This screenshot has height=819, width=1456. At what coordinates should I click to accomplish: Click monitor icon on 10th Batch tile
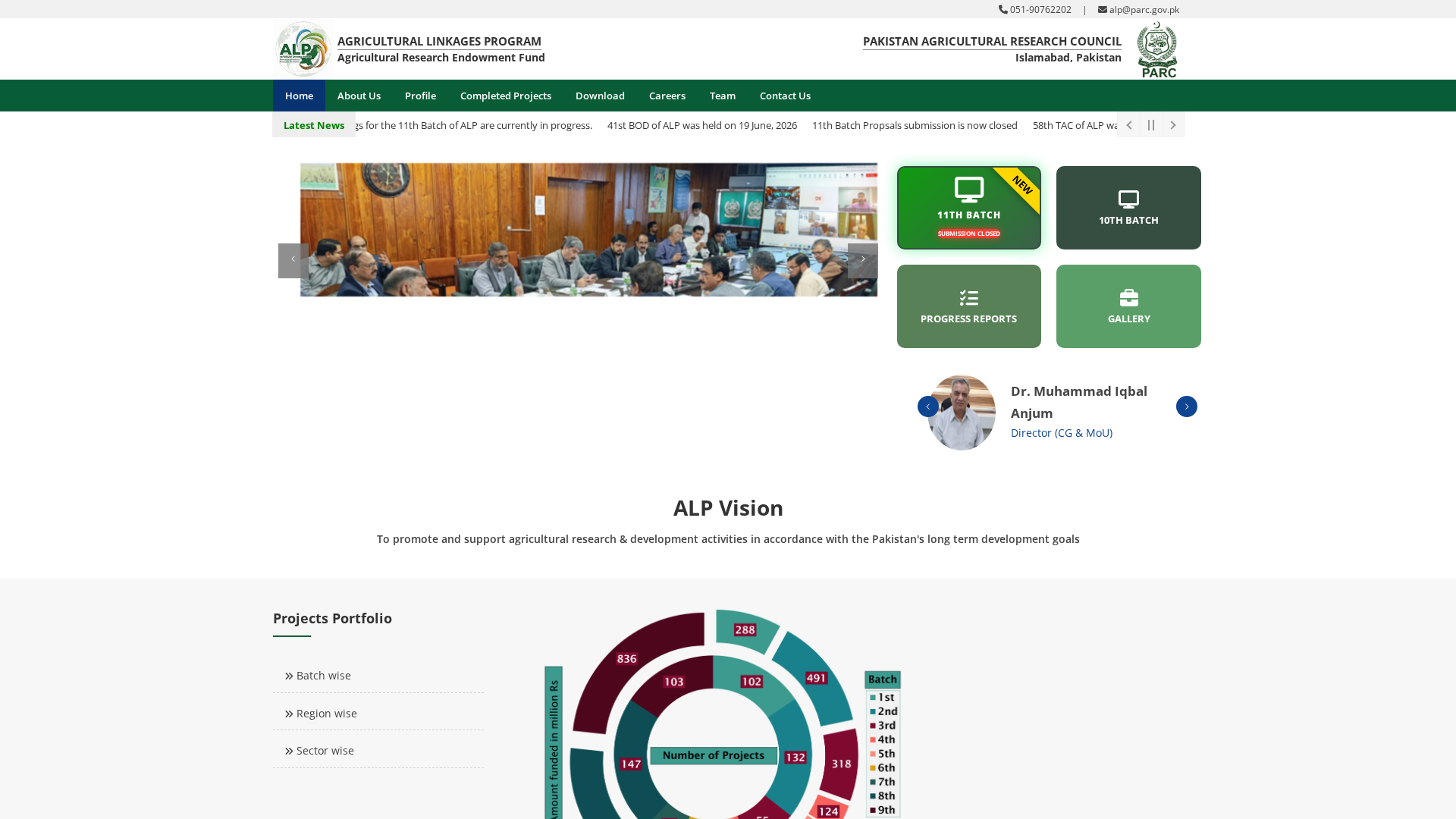(1128, 199)
